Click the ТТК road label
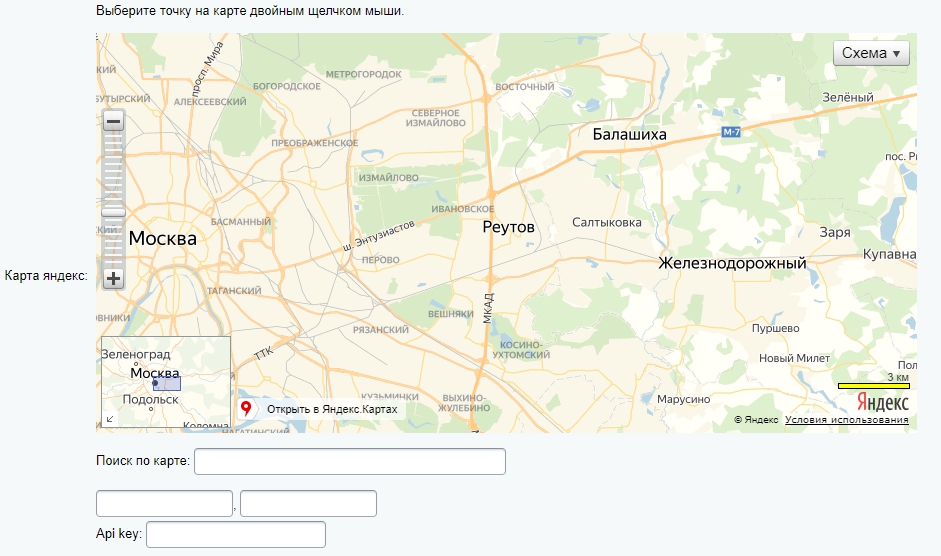Image resolution: width=941 pixels, height=556 pixels. [x=263, y=352]
